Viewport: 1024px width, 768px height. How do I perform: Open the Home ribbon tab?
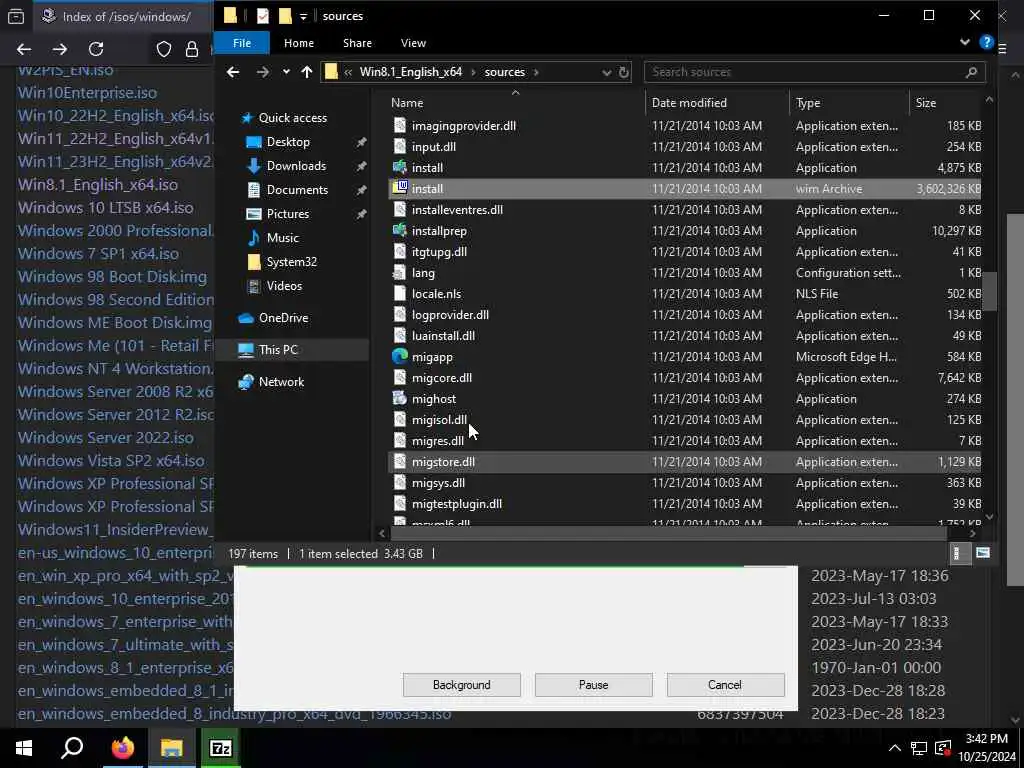(x=298, y=43)
